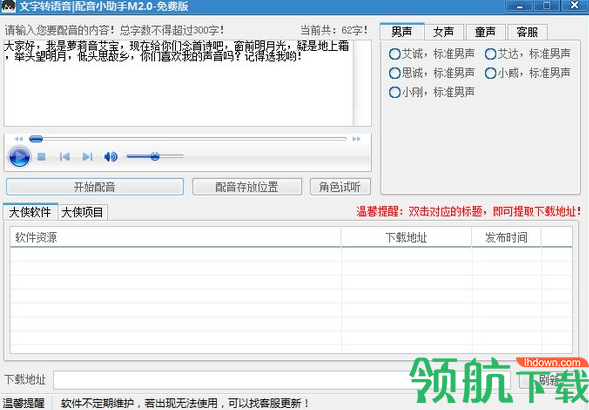The image size is (589, 410).
Task: Click the 软件资源 column header
Action: click(x=175, y=237)
